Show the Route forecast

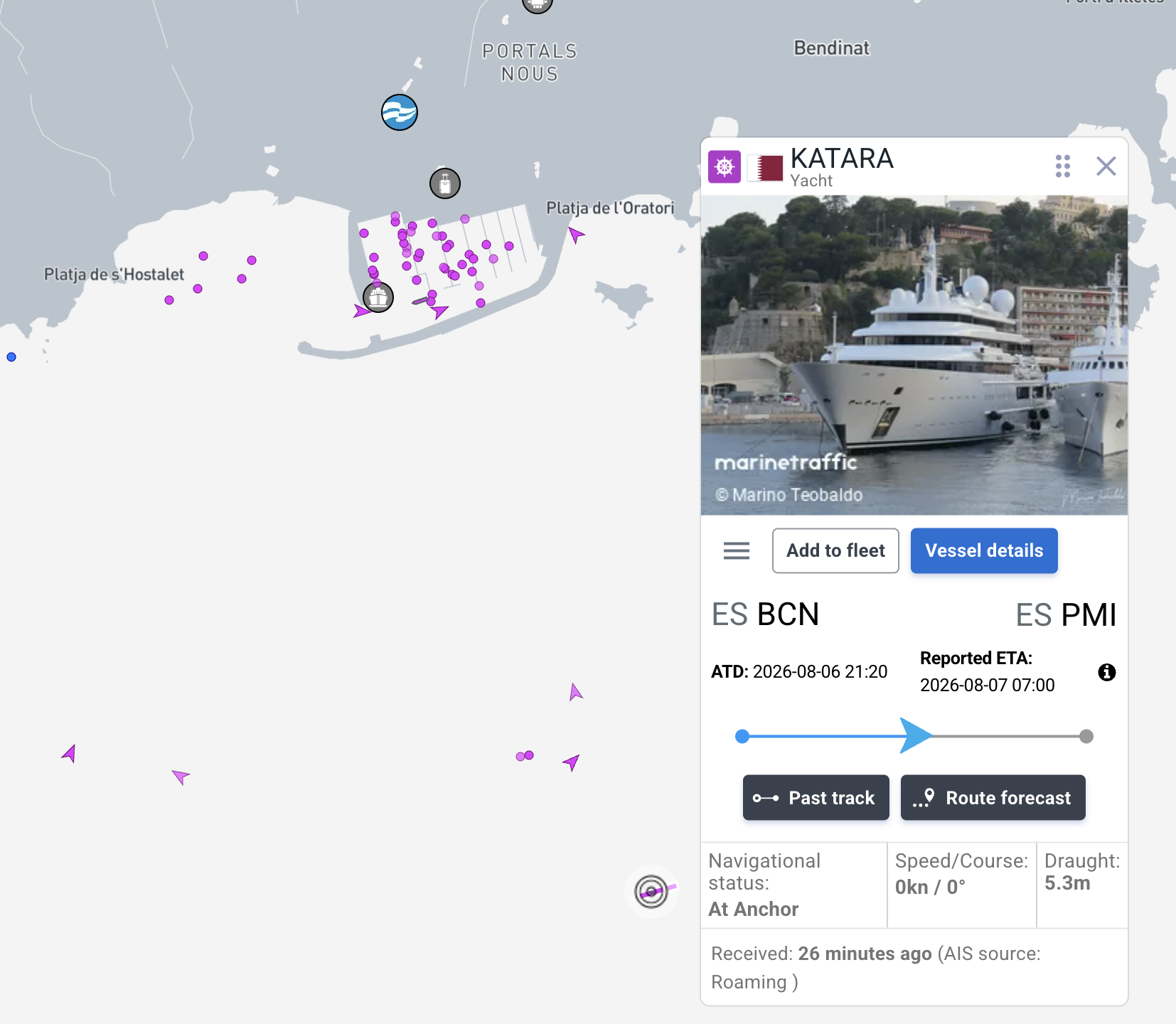coord(993,798)
